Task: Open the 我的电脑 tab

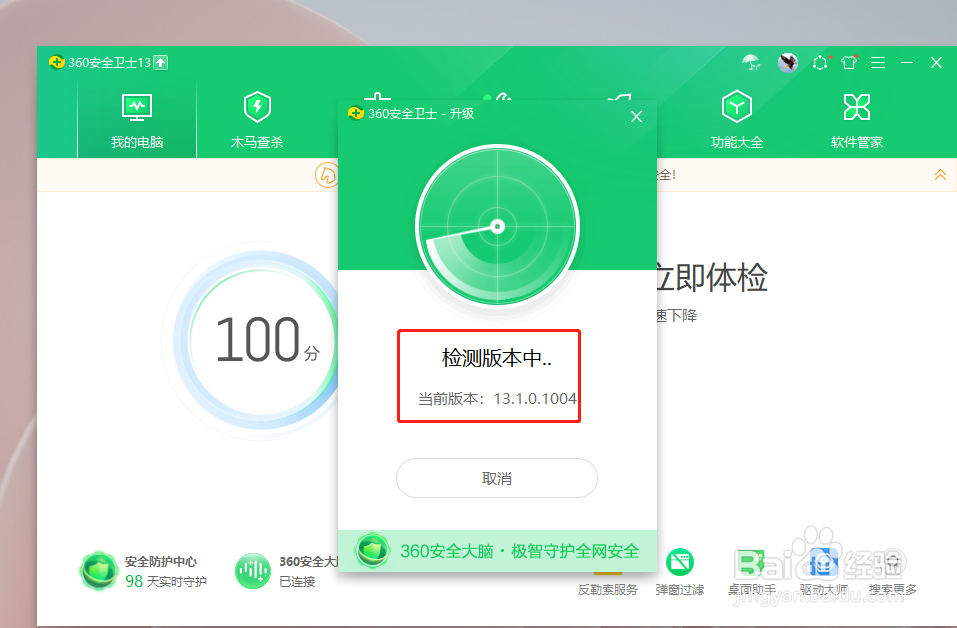Action: 137,120
